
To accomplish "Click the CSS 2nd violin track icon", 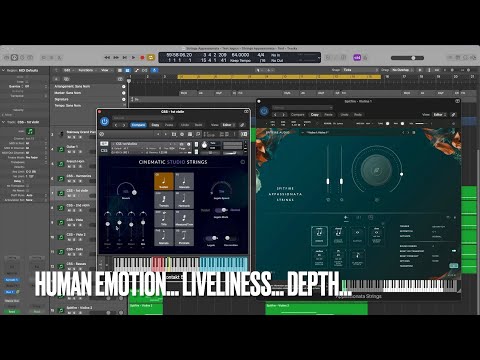I will point(61,208).
